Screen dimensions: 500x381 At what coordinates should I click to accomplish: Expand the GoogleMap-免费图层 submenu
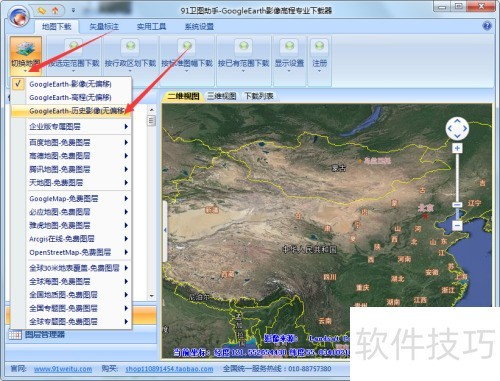(x=71, y=198)
